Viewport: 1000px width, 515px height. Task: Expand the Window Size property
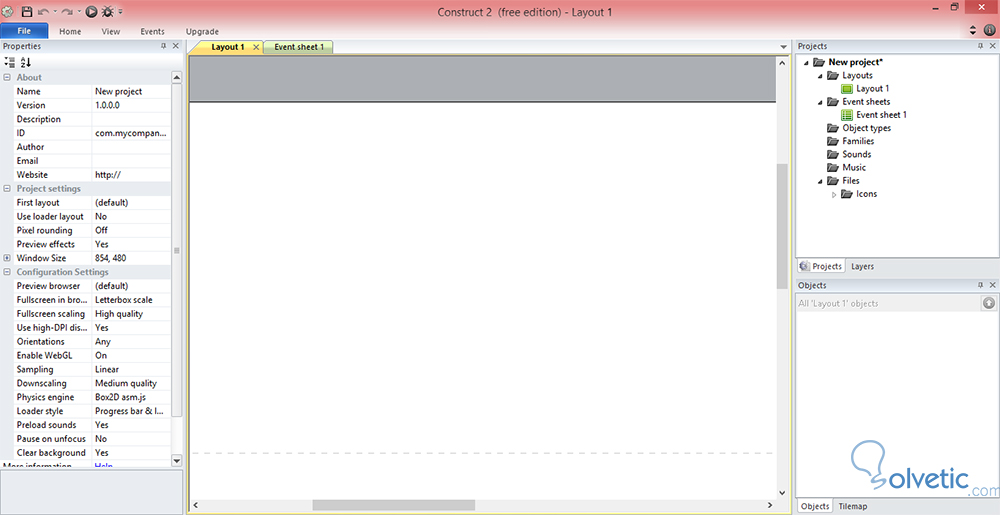[7, 258]
